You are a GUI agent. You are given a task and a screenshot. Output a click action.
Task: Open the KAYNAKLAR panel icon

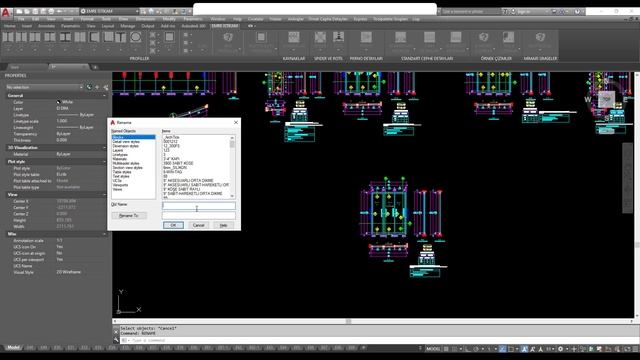[293, 38]
